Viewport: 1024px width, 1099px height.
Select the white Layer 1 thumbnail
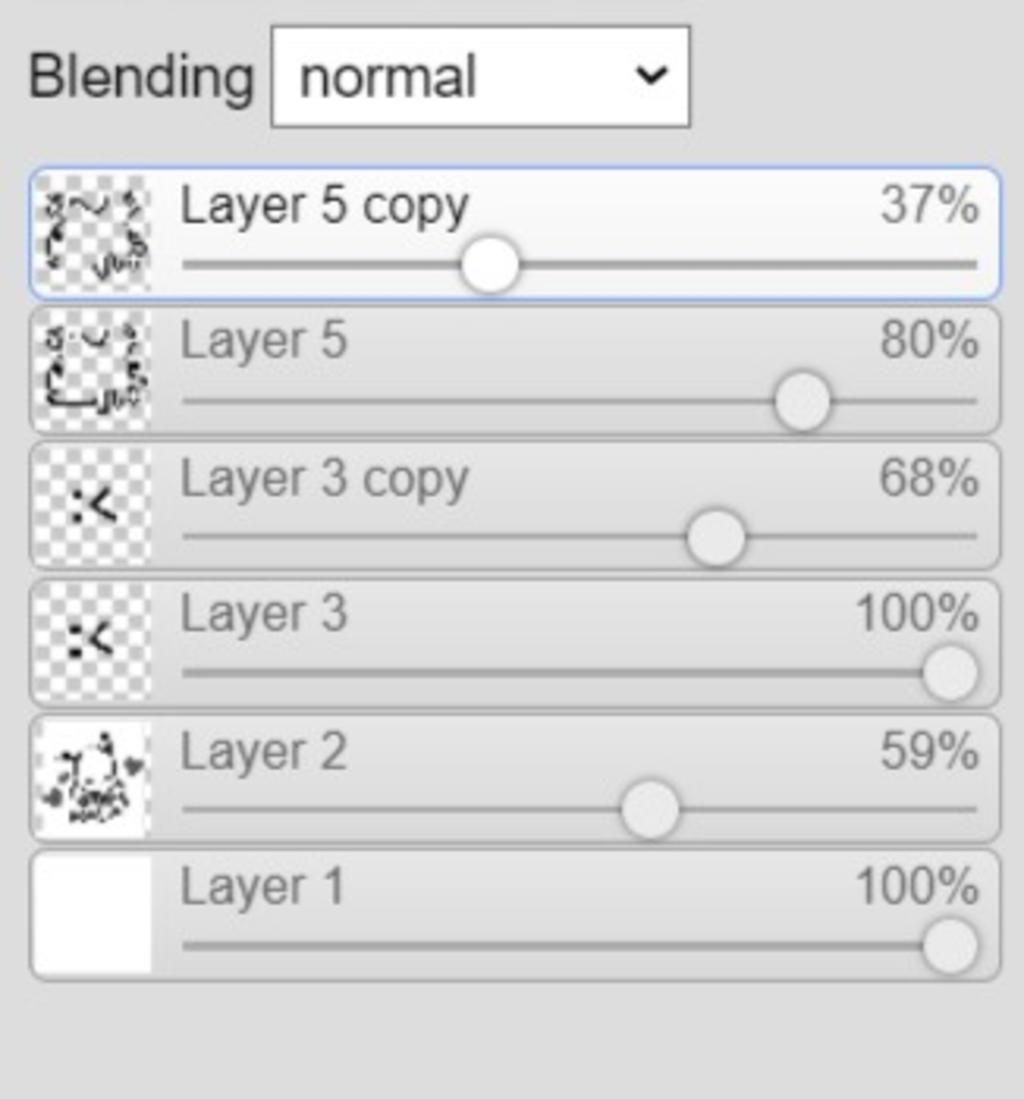tap(93, 915)
